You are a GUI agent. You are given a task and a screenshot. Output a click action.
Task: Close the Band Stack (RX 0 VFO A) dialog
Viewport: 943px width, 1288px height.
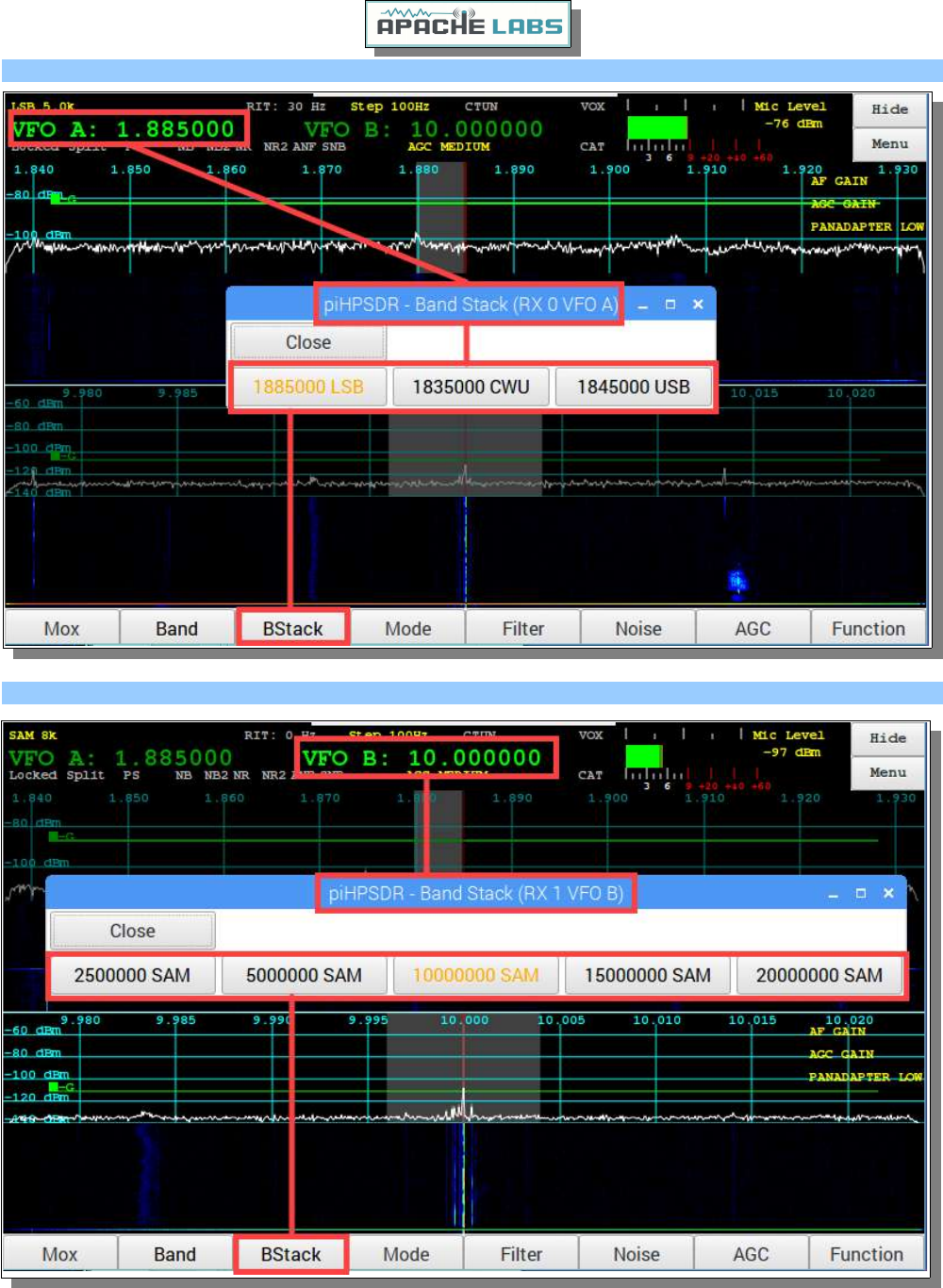click(308, 342)
